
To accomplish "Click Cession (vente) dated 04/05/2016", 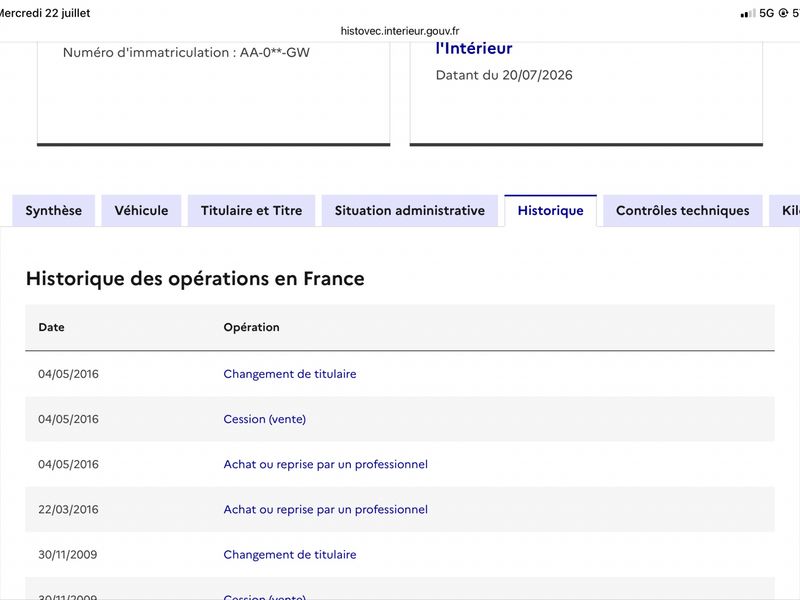I will pos(265,419).
